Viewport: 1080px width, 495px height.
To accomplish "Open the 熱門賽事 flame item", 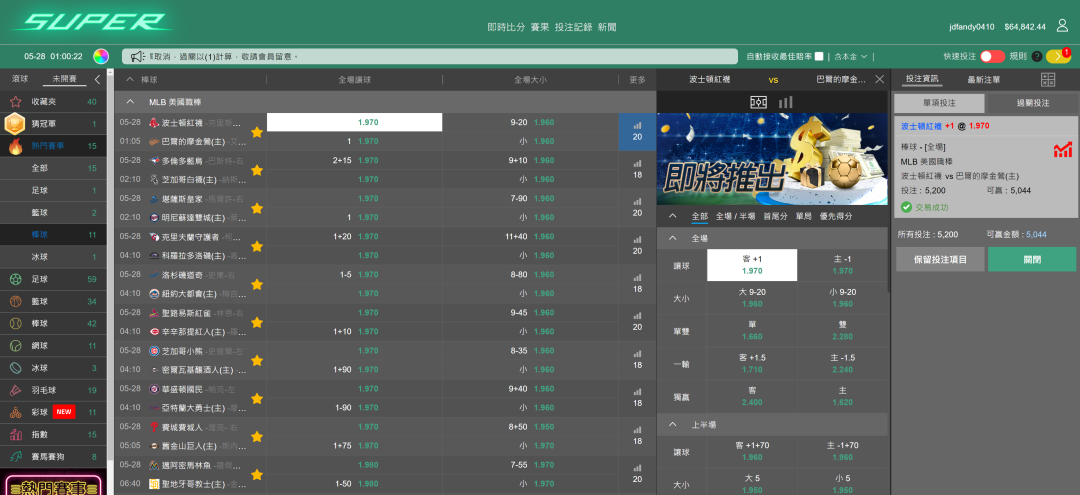I will click(x=54, y=146).
